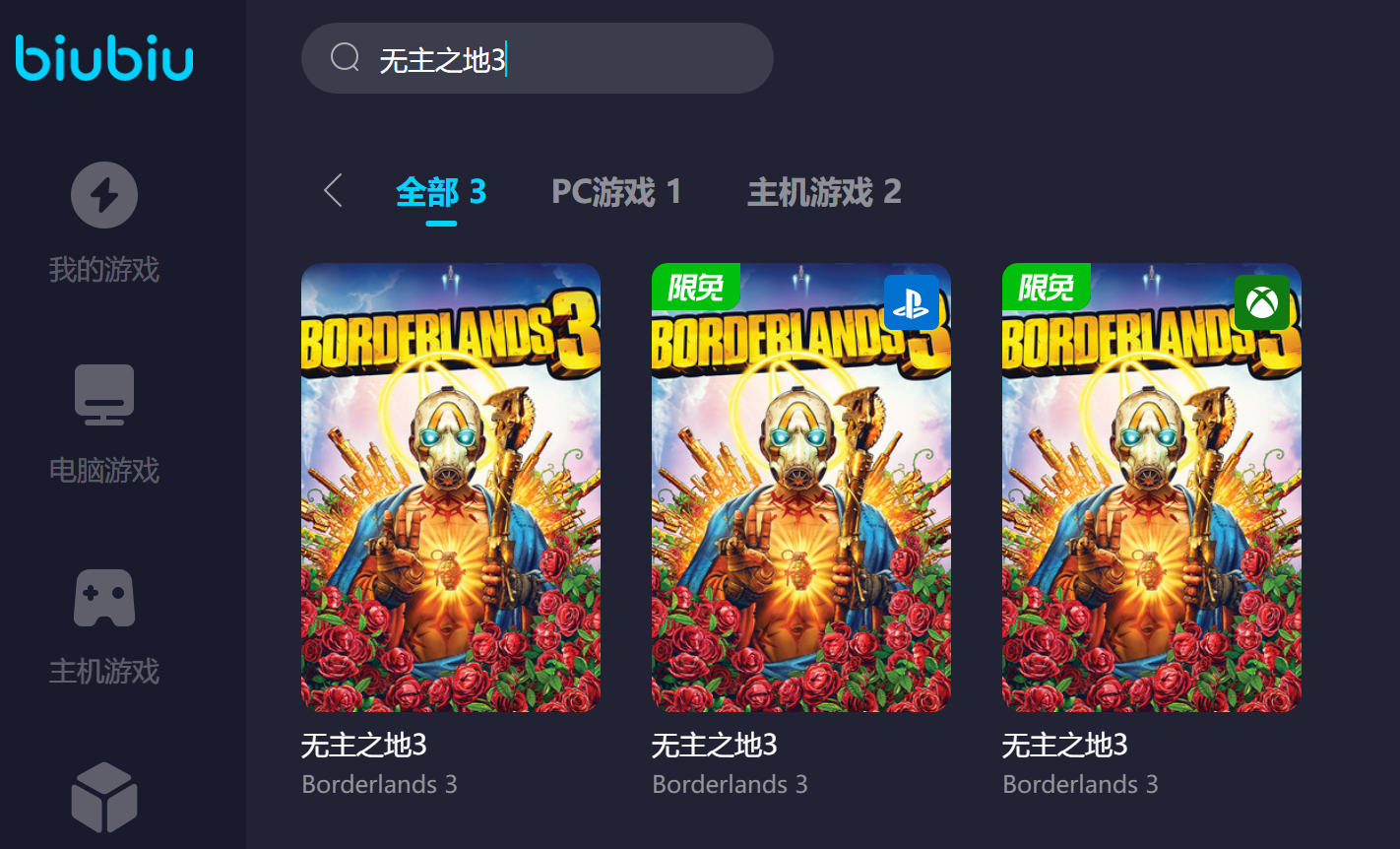Click the cube icon in sidebar
This screenshot has height=849, width=1400.
coord(104,798)
